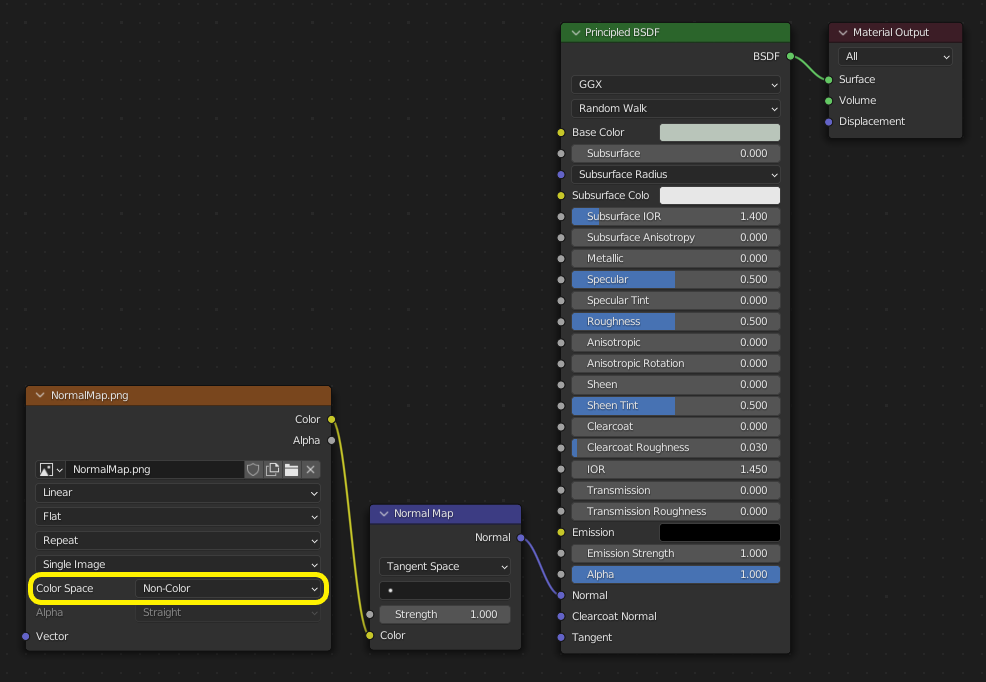Screen dimensions: 986x682
Task: Click the image datablock browse icon
Action: coord(48,469)
